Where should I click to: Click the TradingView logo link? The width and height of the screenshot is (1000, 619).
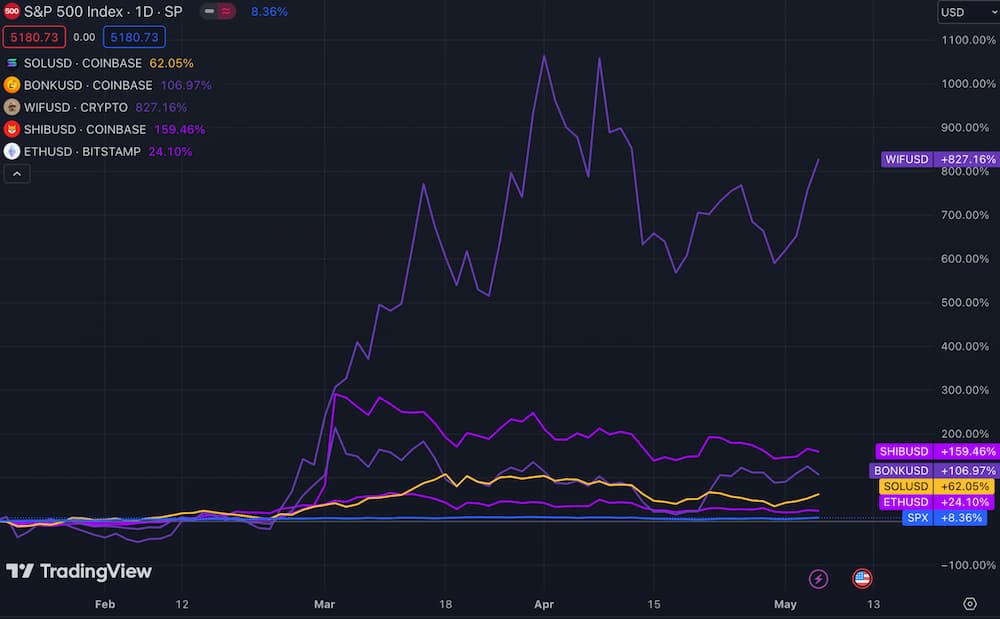[79, 572]
